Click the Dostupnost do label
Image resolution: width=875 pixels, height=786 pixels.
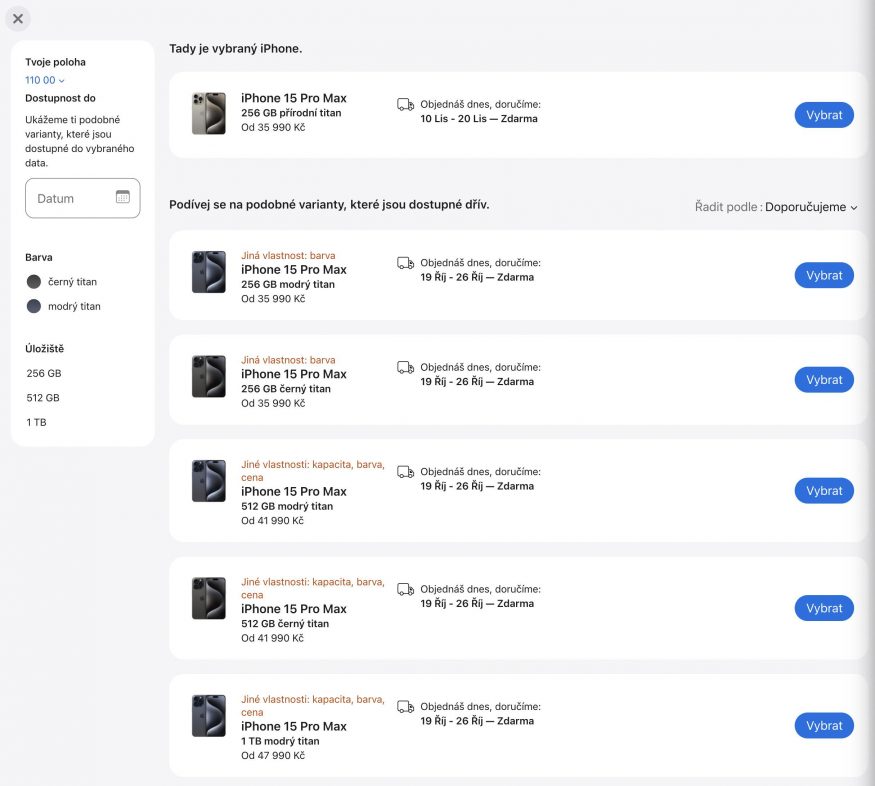pos(60,98)
